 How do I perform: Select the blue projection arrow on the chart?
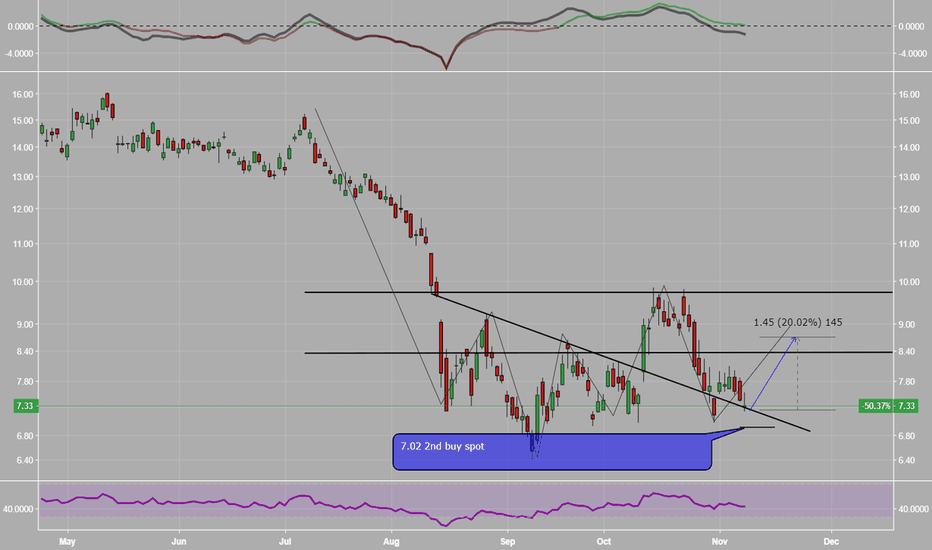(x=774, y=373)
